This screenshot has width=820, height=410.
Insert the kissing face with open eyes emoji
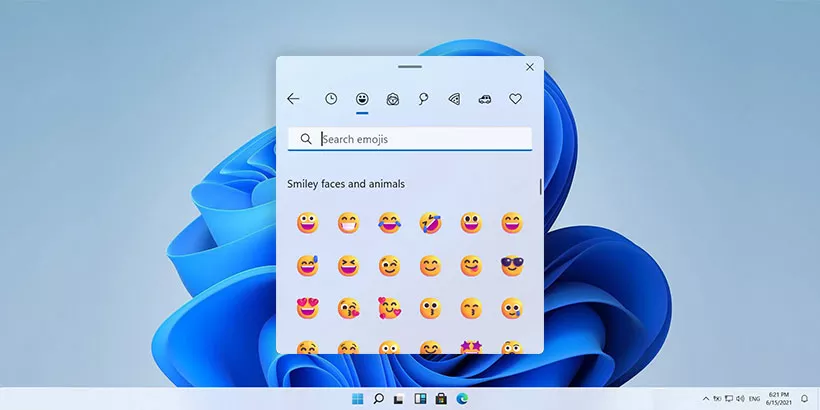pyautogui.click(x=430, y=309)
